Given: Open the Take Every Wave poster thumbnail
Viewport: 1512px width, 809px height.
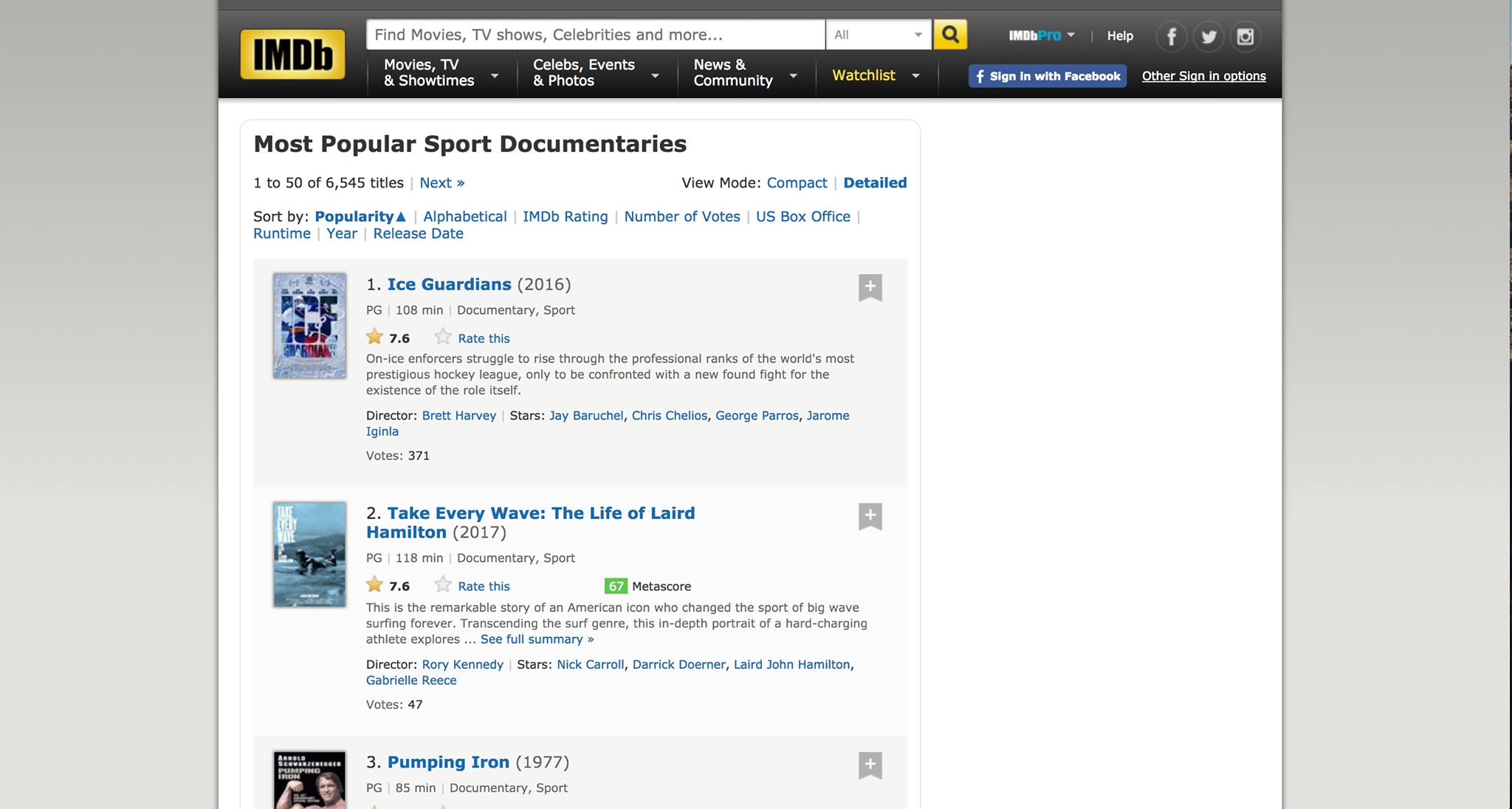Looking at the screenshot, I should [x=309, y=554].
